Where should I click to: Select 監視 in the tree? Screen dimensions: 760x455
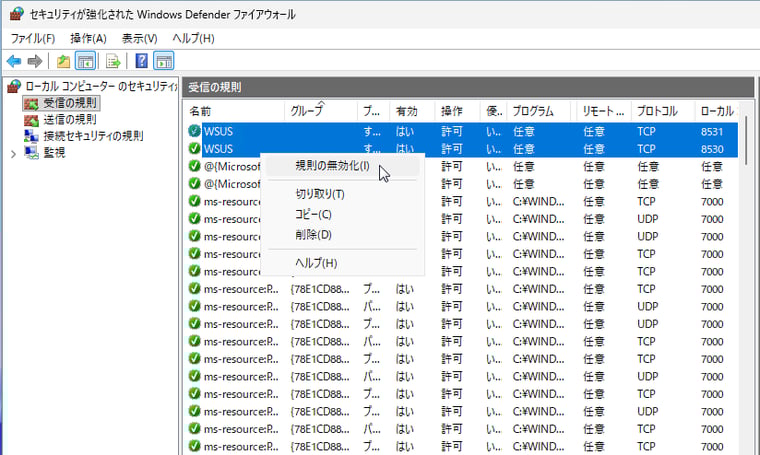coord(54,153)
